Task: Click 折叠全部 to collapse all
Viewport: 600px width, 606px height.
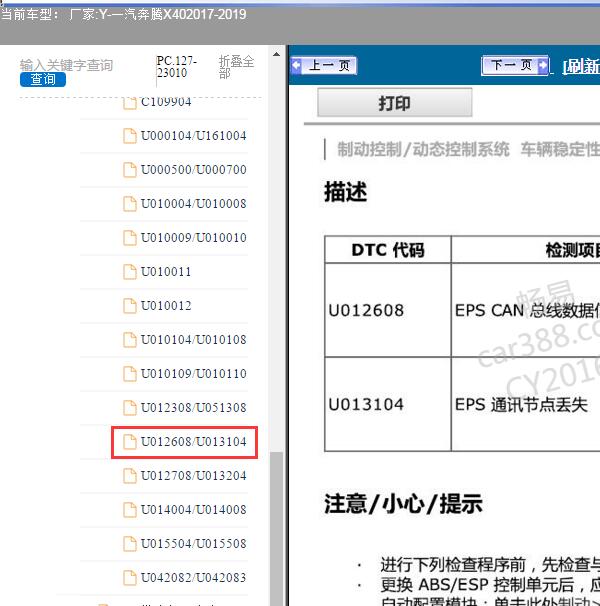Action: (x=236, y=66)
